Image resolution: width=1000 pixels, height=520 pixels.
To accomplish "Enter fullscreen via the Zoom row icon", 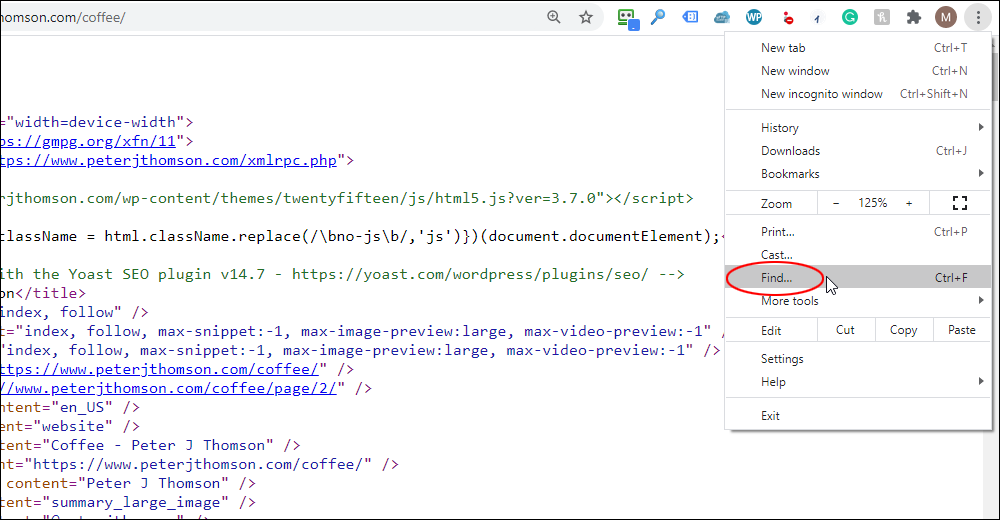I will tap(960, 204).
